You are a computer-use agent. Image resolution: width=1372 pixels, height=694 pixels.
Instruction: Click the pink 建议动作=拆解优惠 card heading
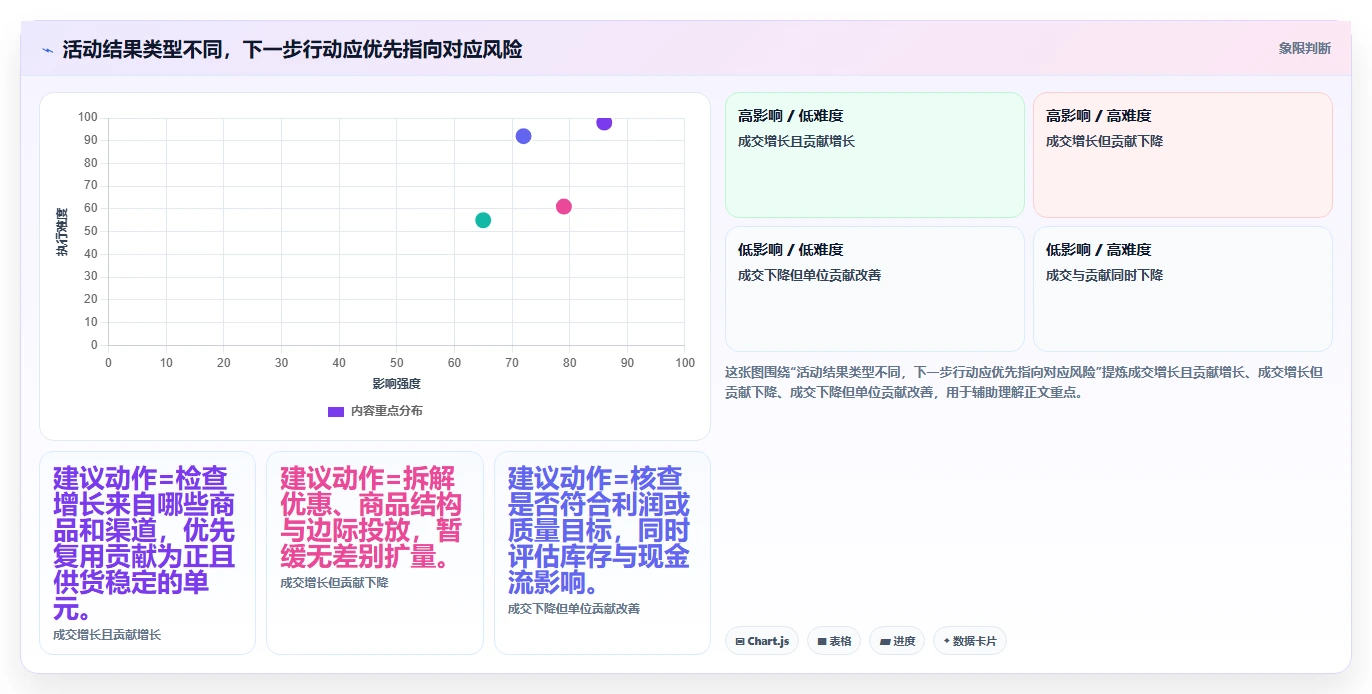coord(371,517)
